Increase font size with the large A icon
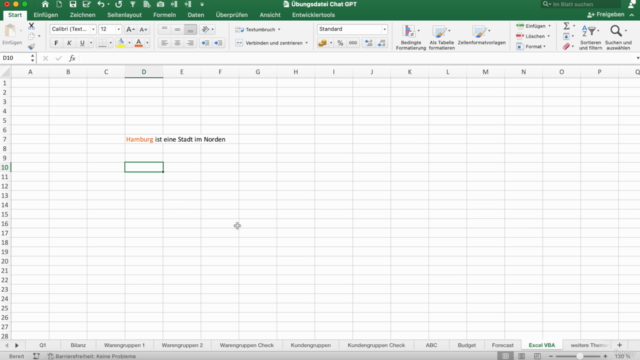Image resolution: width=640 pixels, height=360 pixels. pyautogui.click(x=130, y=29)
